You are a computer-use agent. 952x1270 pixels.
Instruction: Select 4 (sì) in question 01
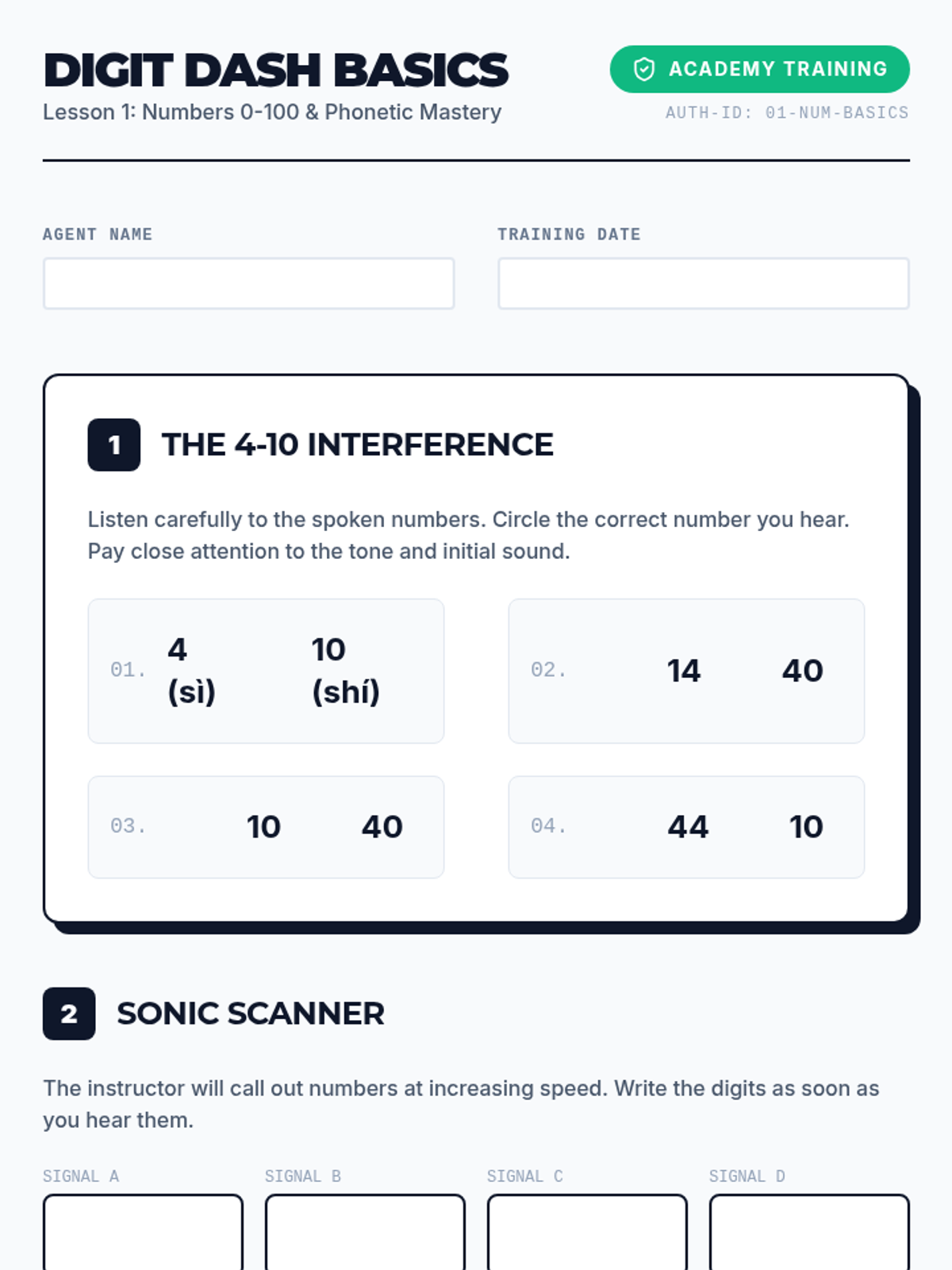tap(191, 671)
